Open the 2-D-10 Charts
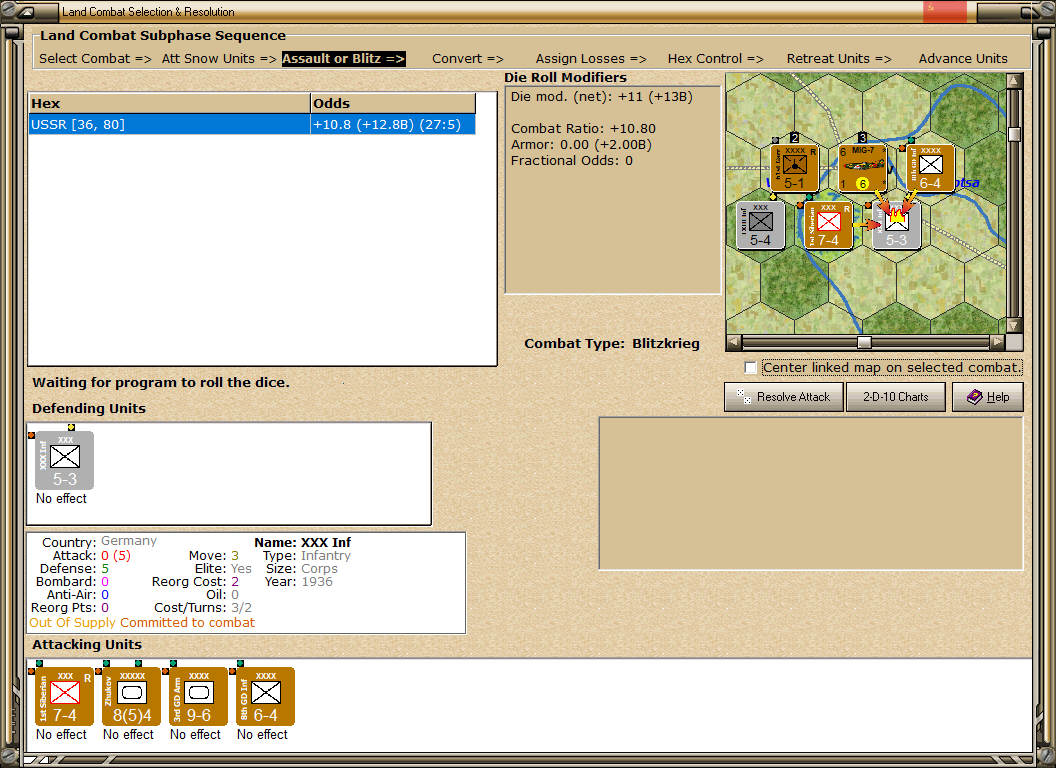 pos(895,397)
